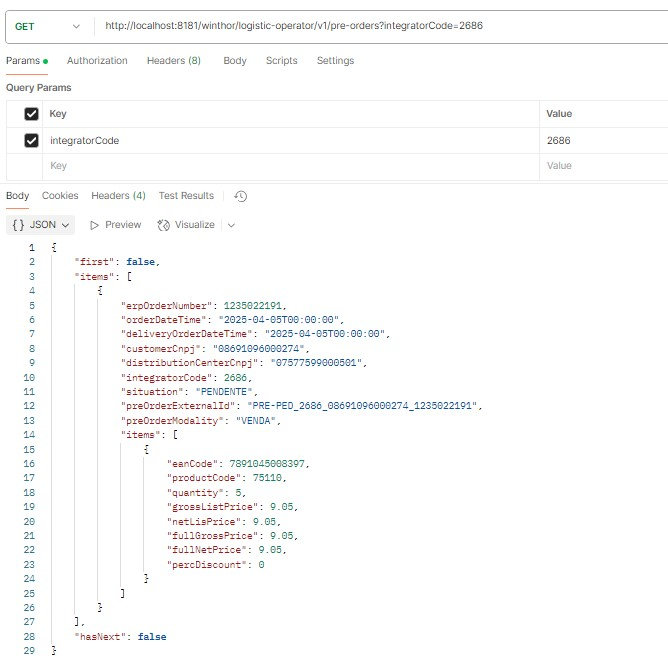The image size is (668, 666).
Task: Open the Headers (8) request tab
Action: coord(174,61)
